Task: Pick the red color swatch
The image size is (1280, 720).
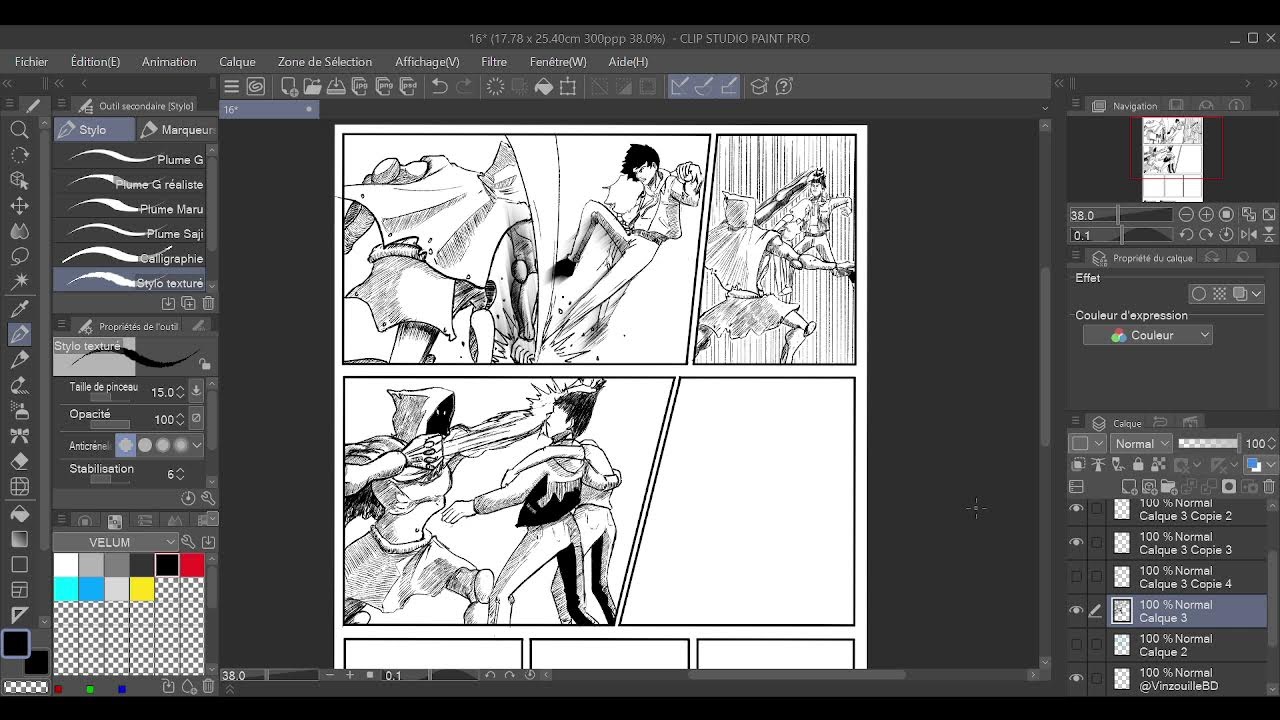Action: pyautogui.click(x=192, y=565)
